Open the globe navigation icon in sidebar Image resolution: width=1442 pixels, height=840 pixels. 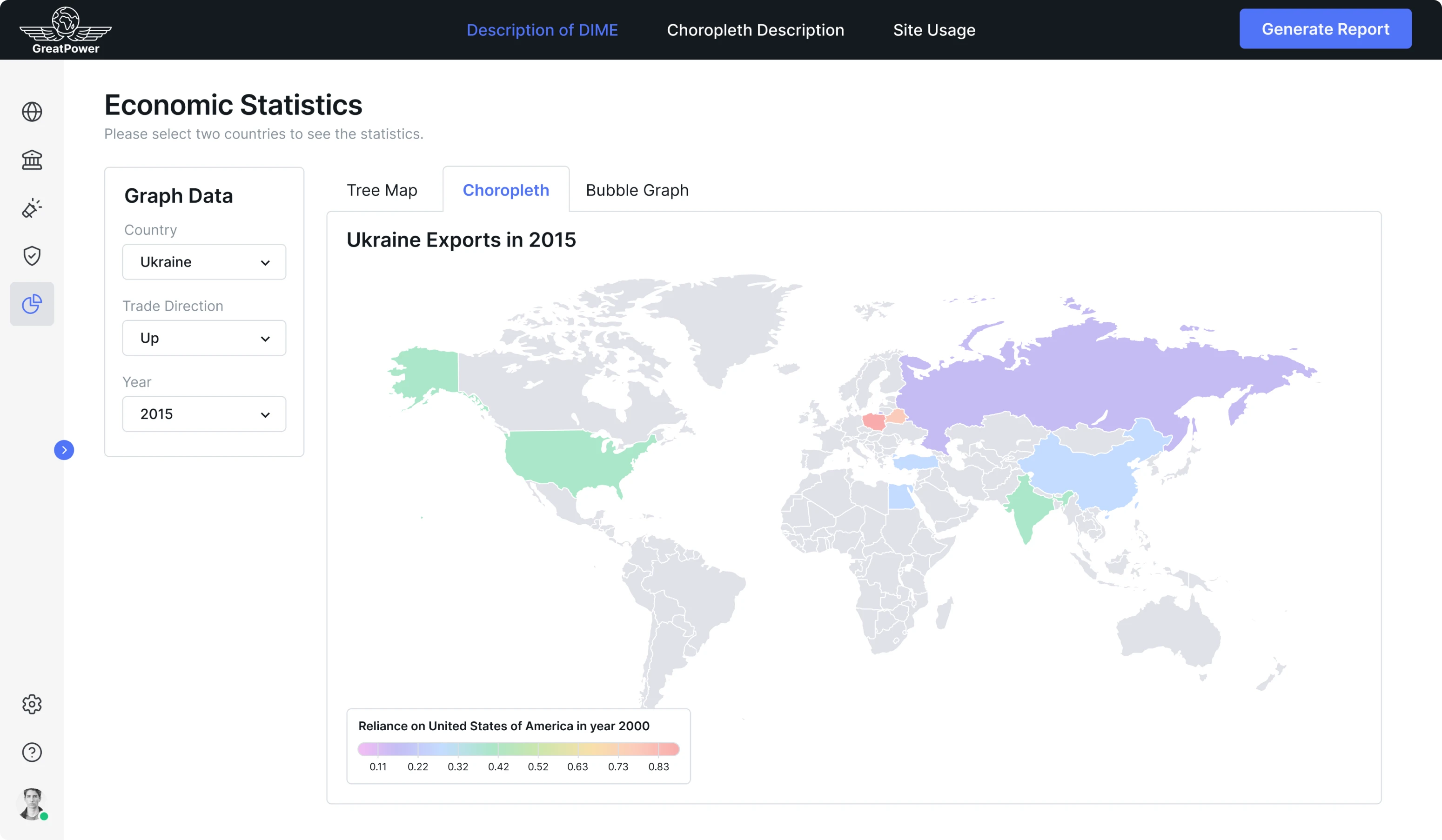point(32,112)
